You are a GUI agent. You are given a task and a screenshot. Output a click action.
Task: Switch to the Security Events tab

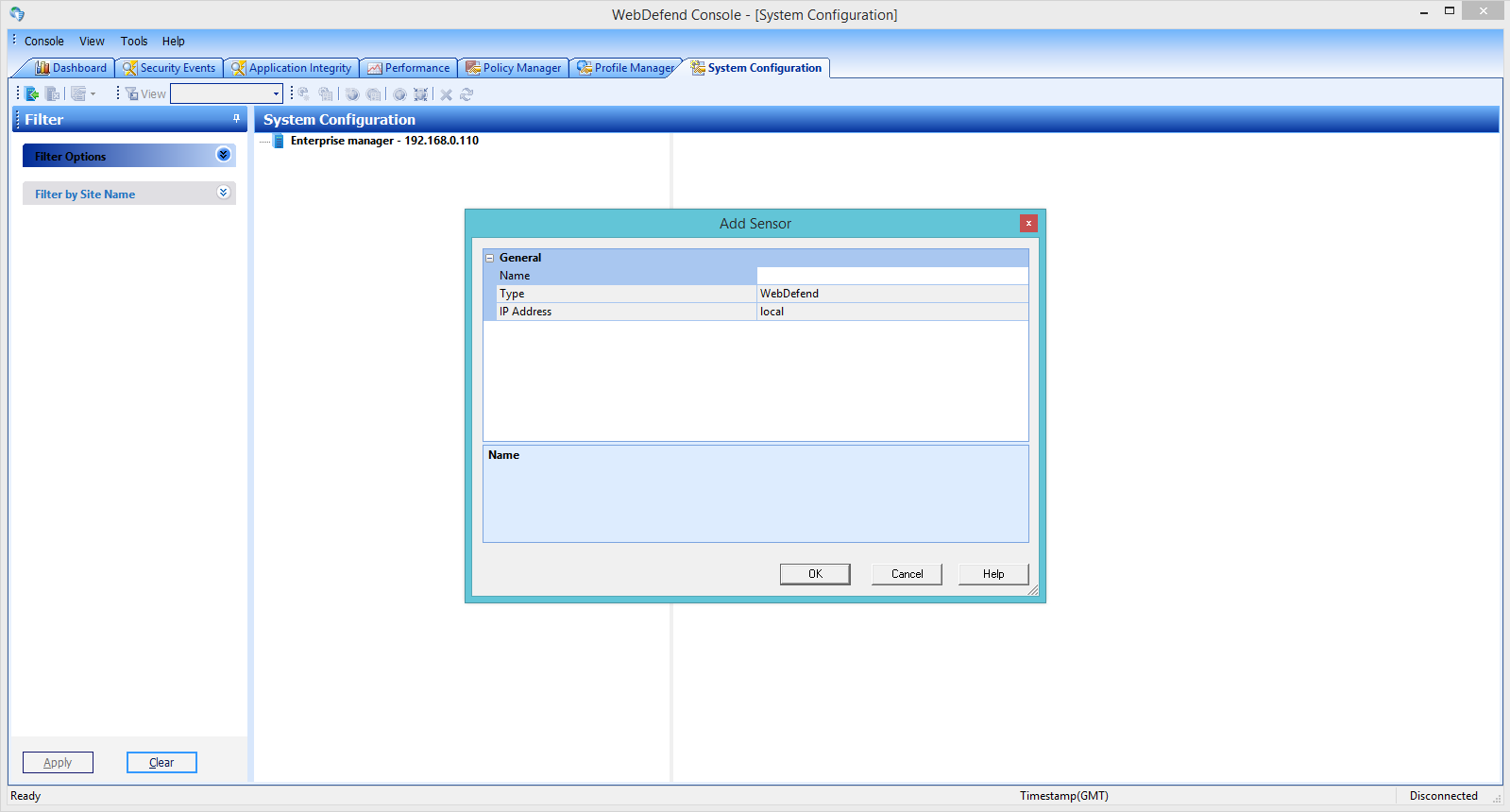tap(169, 68)
